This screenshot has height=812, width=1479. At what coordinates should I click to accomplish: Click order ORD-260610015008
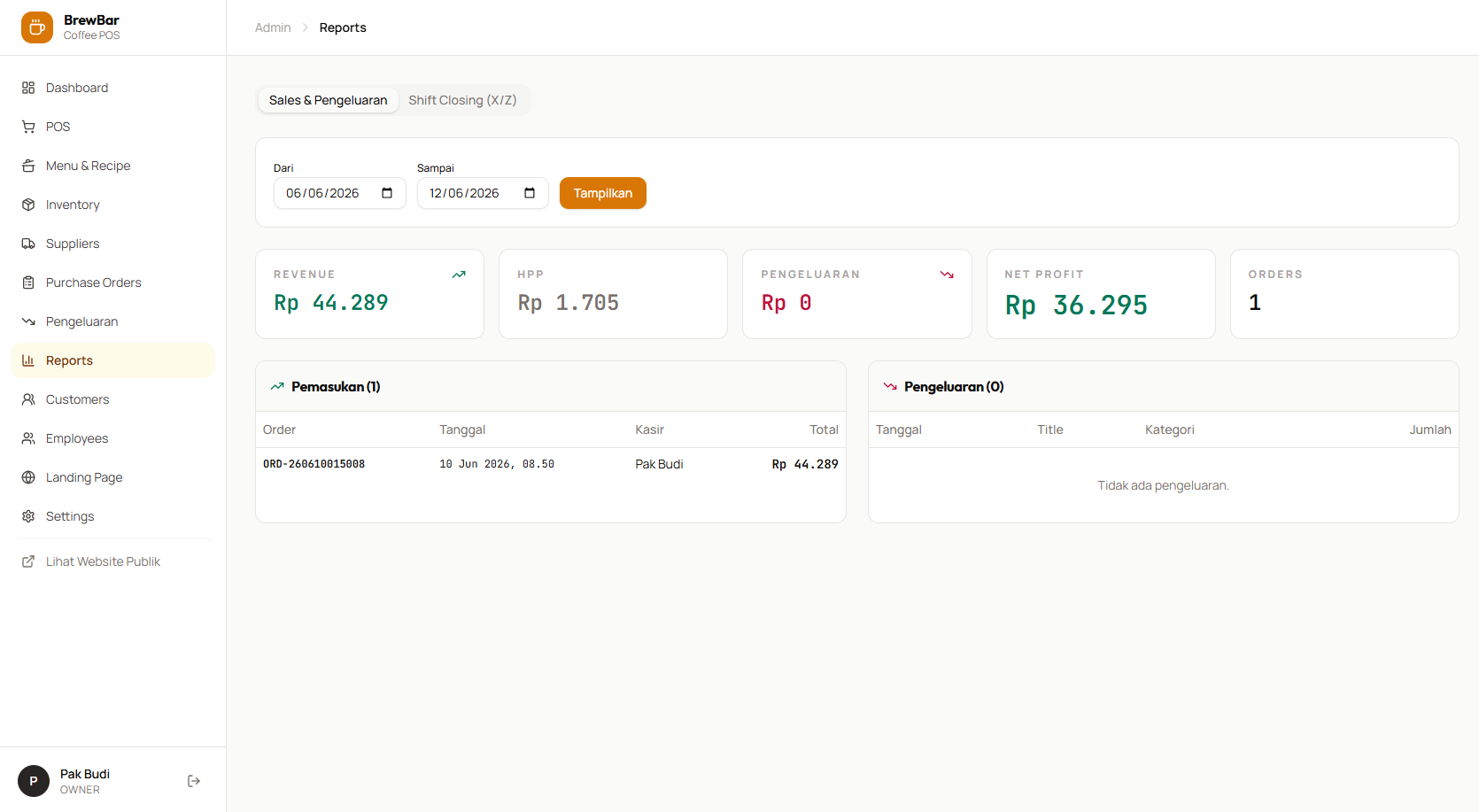point(314,464)
